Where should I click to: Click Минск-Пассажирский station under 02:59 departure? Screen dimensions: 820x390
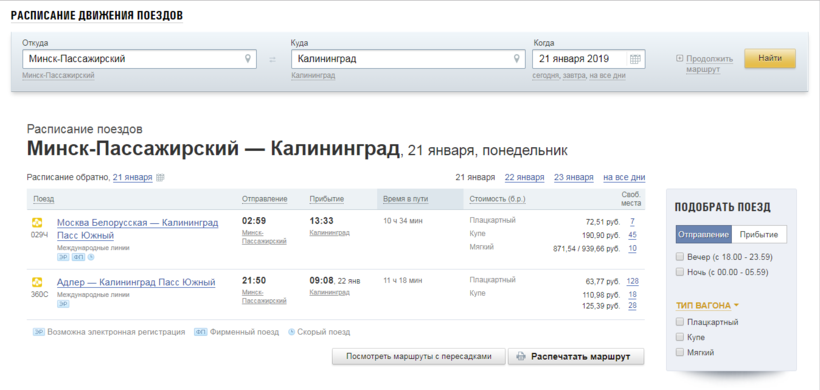point(264,236)
